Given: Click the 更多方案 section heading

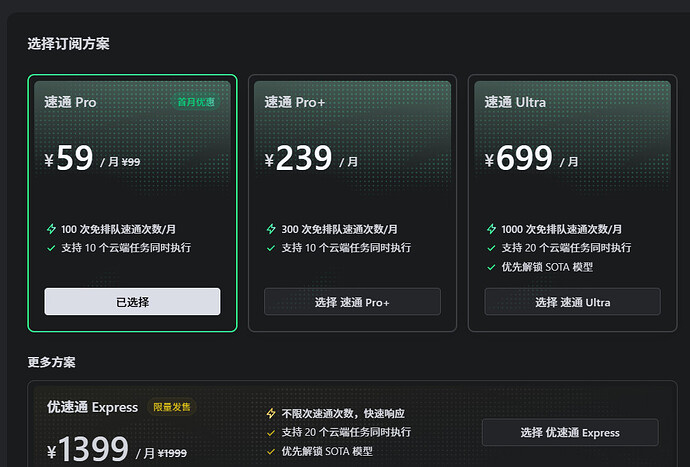Looking at the screenshot, I should pyautogui.click(x=51, y=362).
